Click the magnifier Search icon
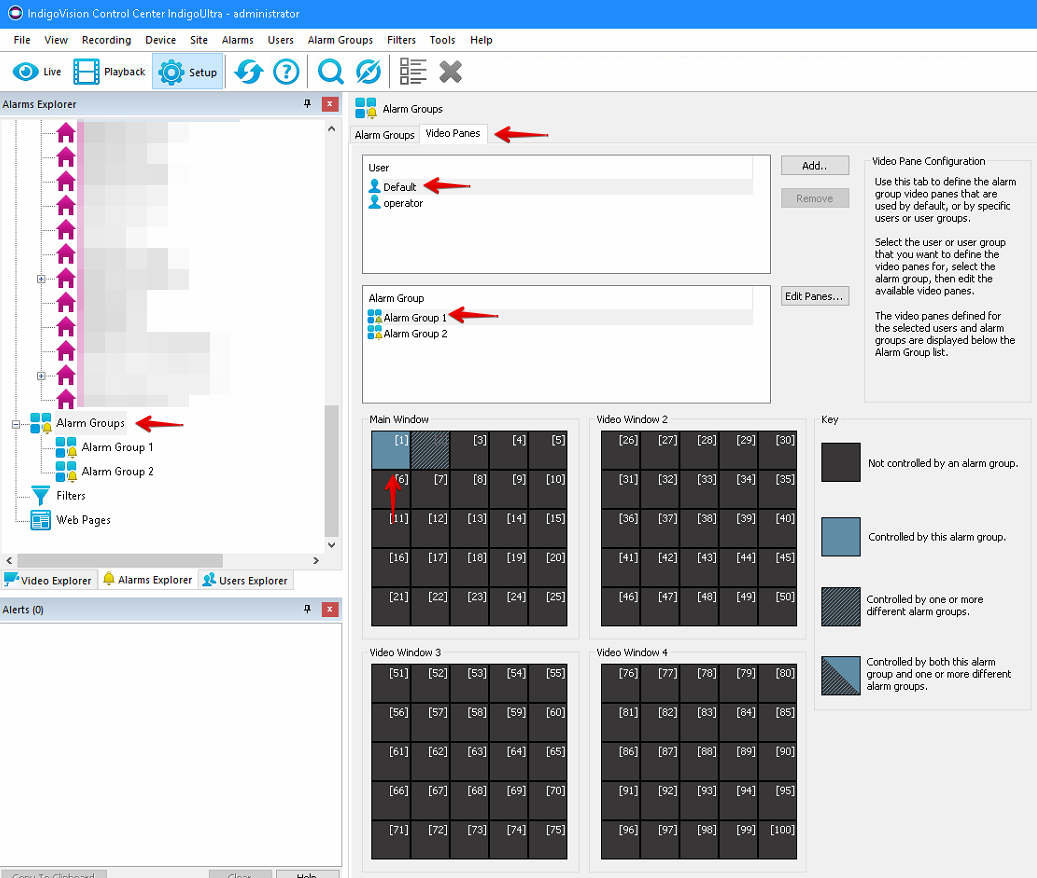Screen dimensions: 1037x878 point(331,71)
